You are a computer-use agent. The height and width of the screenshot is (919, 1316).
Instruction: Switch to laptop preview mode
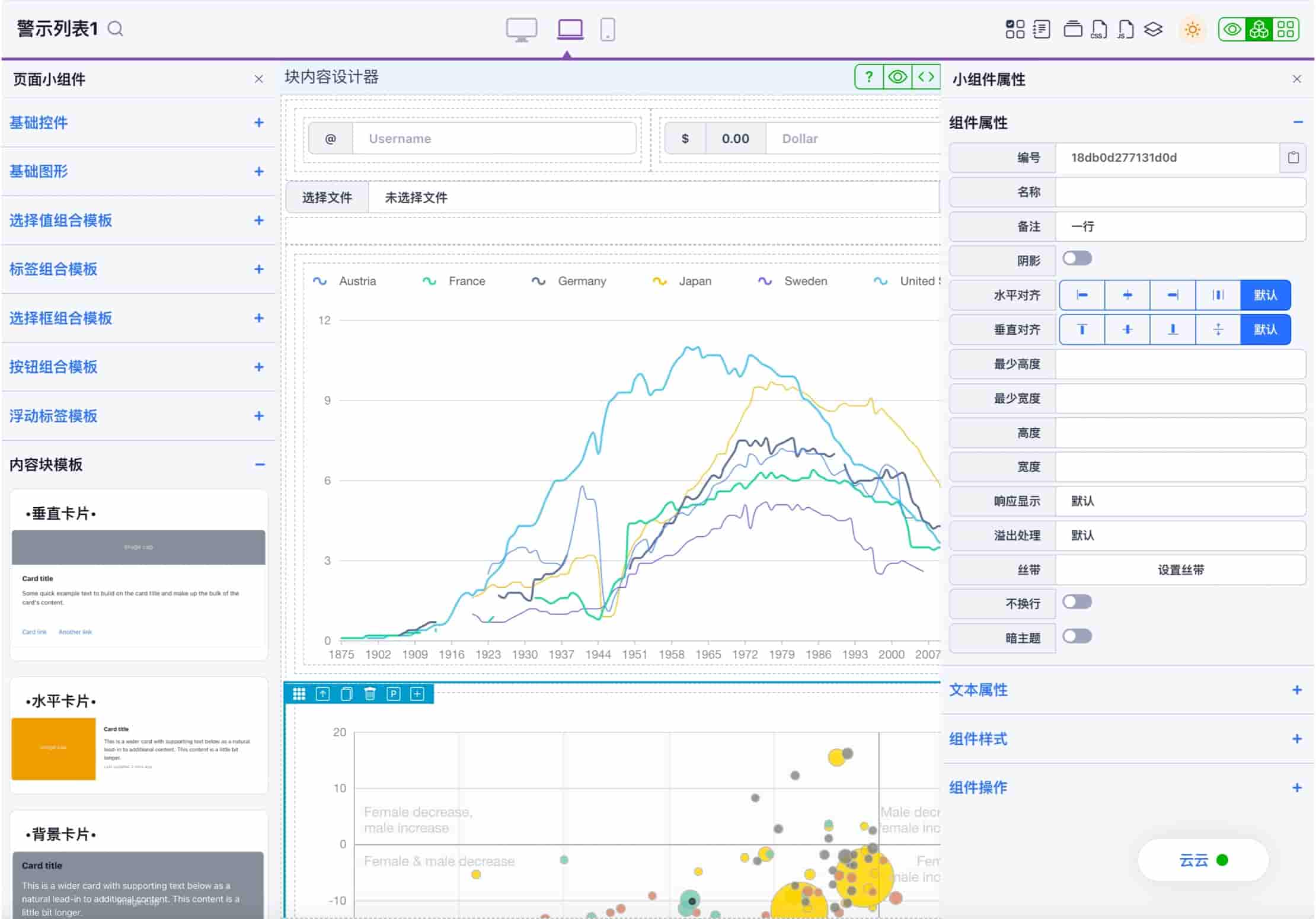pos(570,29)
